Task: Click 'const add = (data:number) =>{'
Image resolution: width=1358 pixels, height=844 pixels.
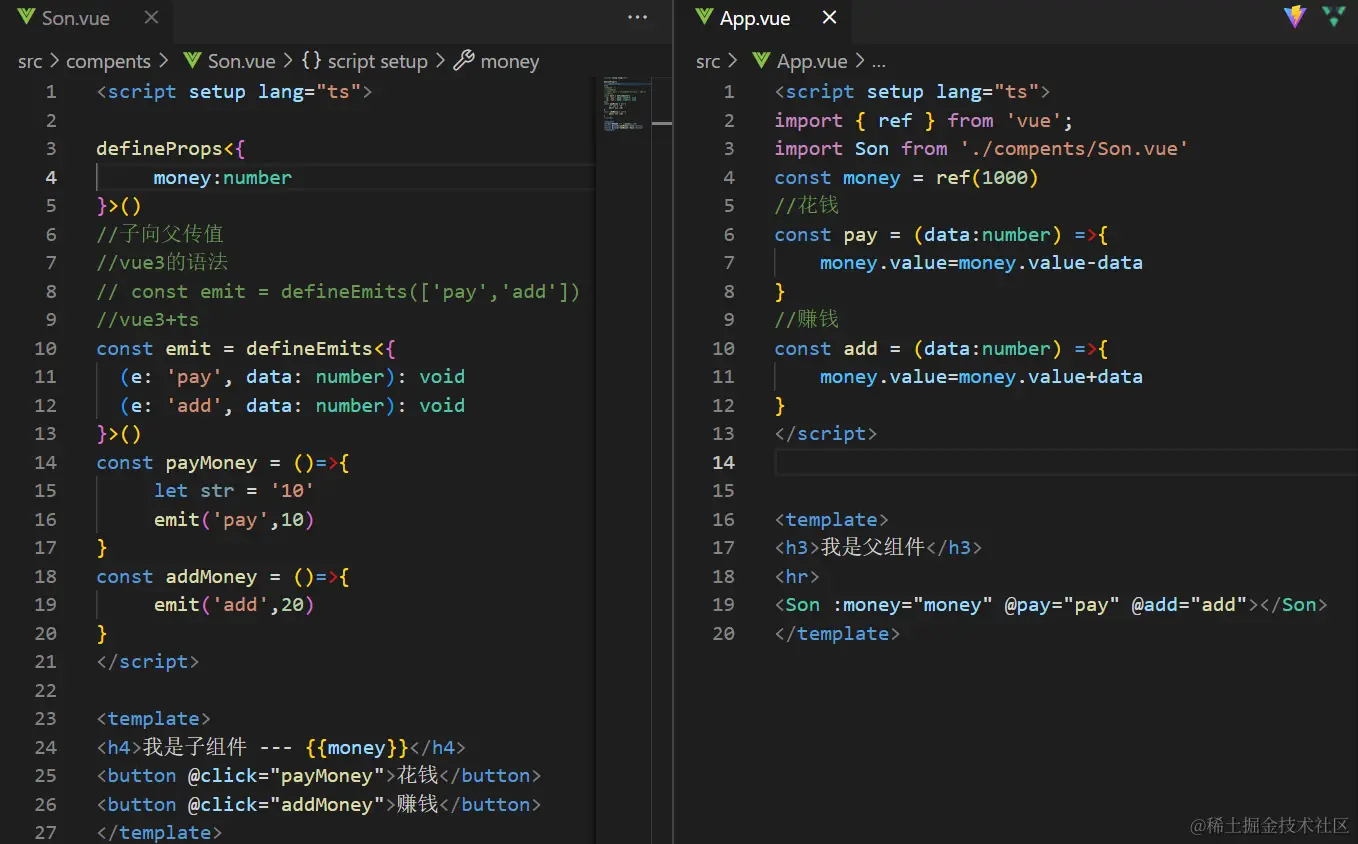Action: (941, 348)
